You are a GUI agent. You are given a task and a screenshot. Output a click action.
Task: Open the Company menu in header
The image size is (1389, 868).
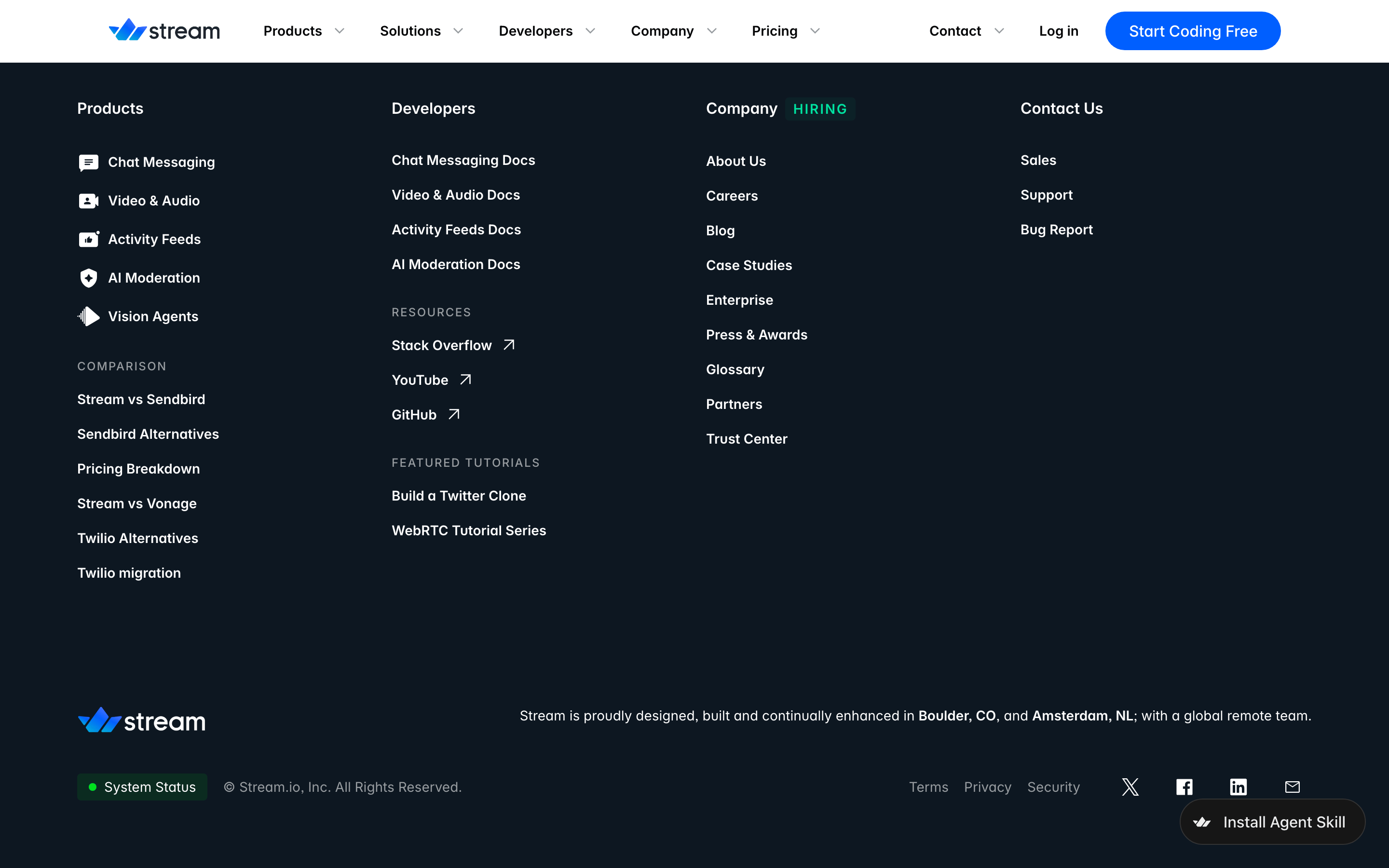pos(674,31)
